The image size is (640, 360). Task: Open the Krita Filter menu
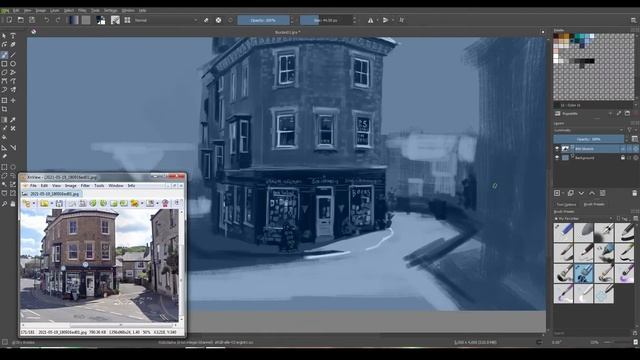coord(82,10)
